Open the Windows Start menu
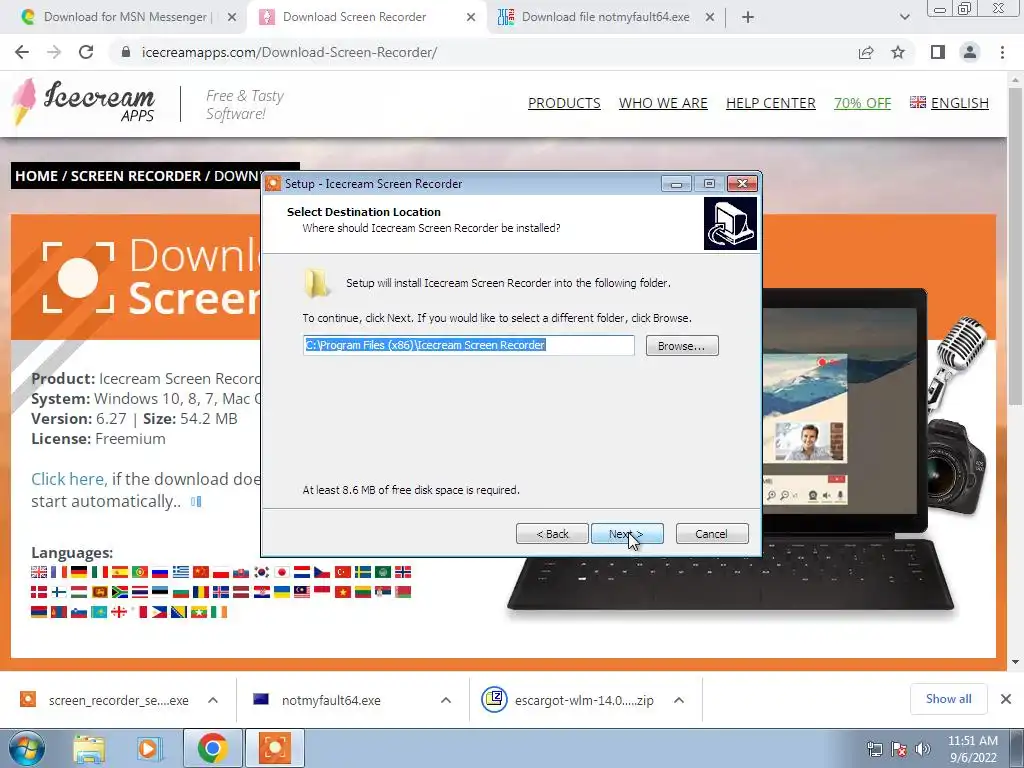The height and width of the screenshot is (768, 1024). 26,748
